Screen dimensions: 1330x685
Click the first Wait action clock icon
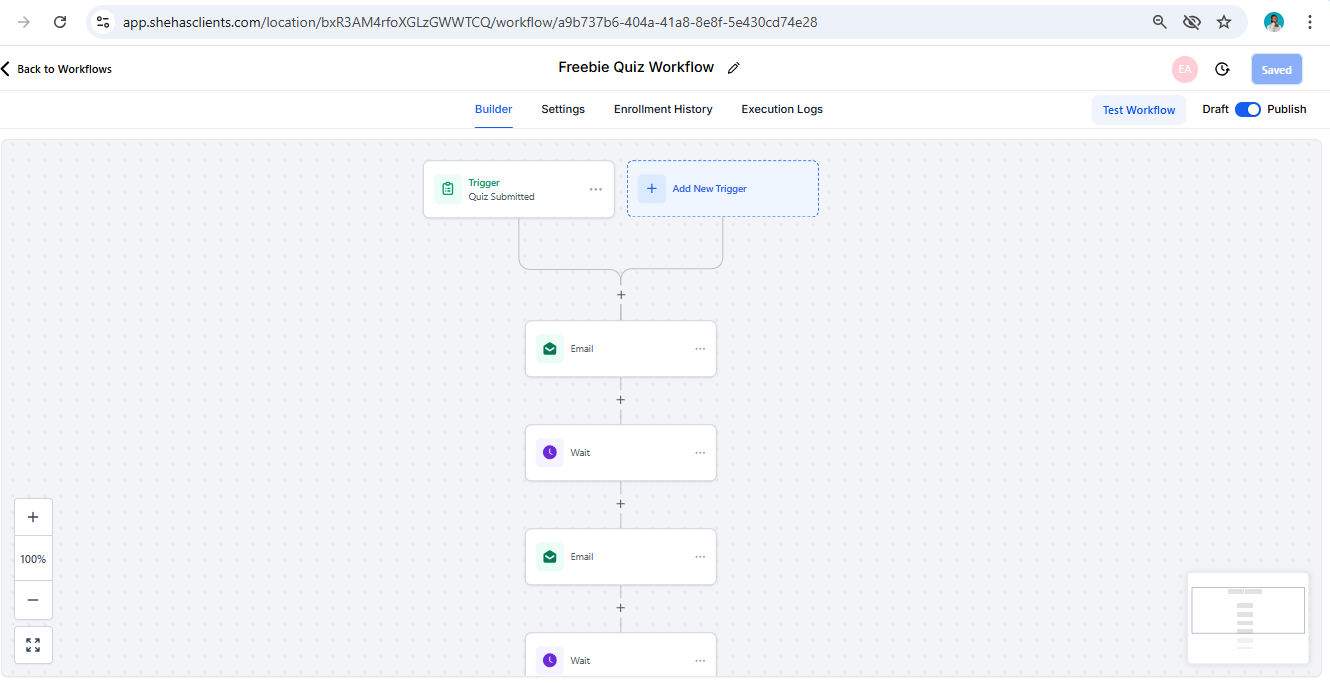550,453
